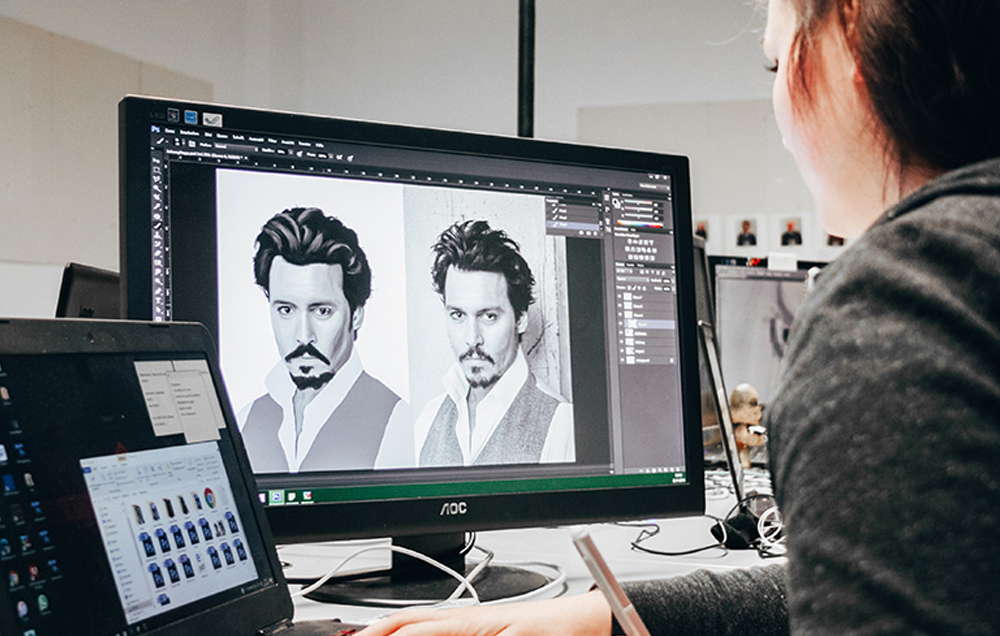Open the Photoshop icon on the monitor taskbar
Viewport: 1000px width, 636px height.
pyautogui.click(x=276, y=497)
